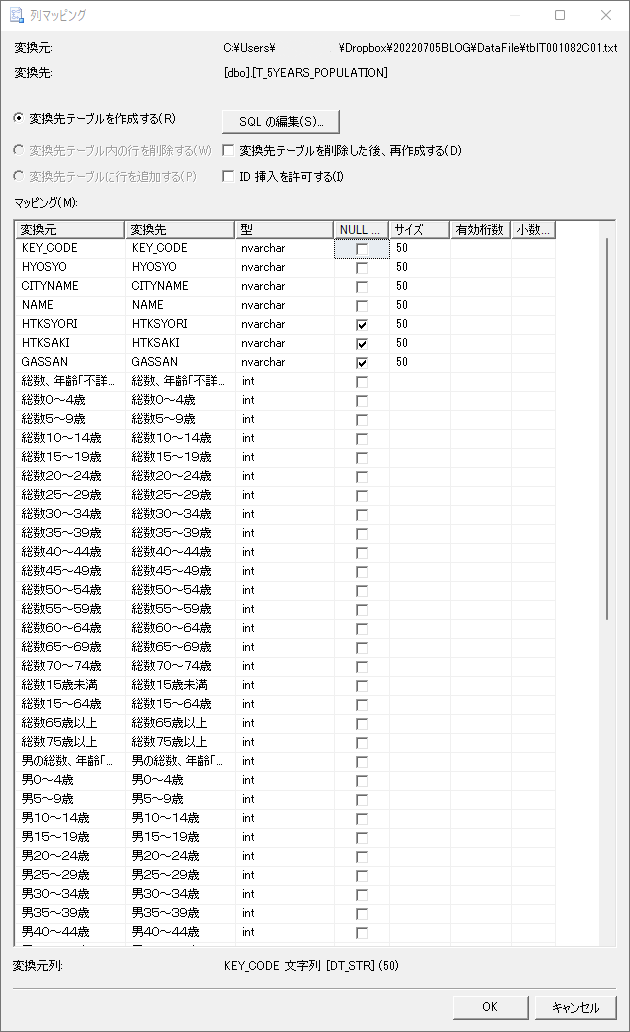Viewport: 630px width, 1032px height.
Task: Open destination dropdown cell for HYOSYO
Action: pos(178,267)
